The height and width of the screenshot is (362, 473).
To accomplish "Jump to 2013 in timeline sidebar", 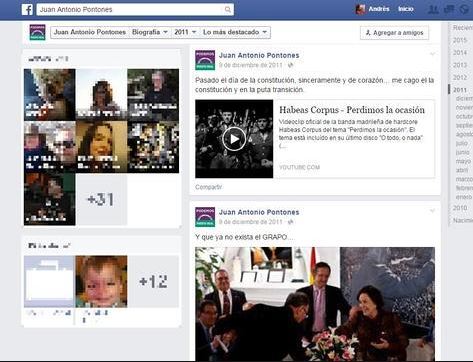I will pyautogui.click(x=460, y=65).
